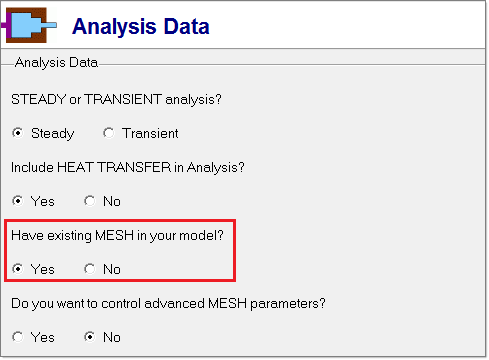Screen dimensions: 489x360
Task: Click the blue Analysis Data heading
Action: [x=141, y=26]
